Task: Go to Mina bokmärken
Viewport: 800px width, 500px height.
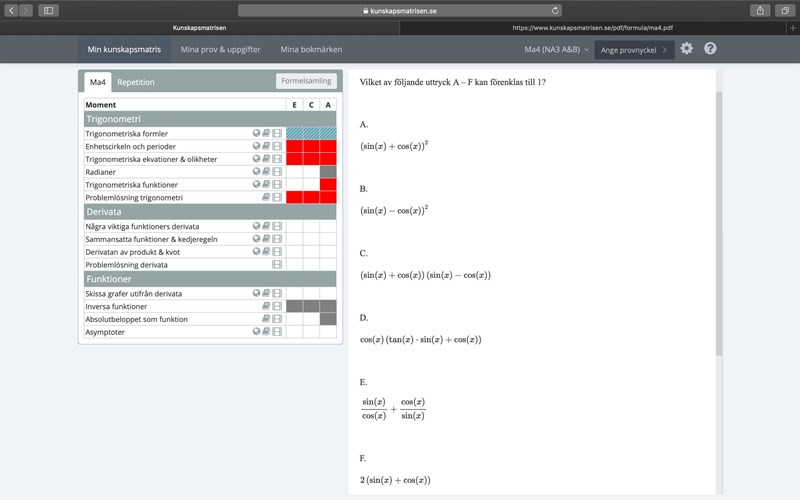Action: [312, 49]
